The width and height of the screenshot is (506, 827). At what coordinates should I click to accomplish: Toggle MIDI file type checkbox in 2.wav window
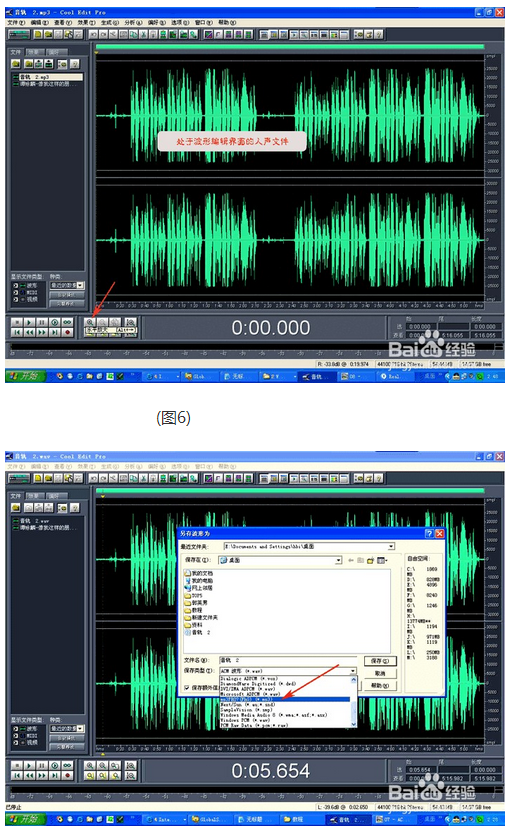click(16, 736)
